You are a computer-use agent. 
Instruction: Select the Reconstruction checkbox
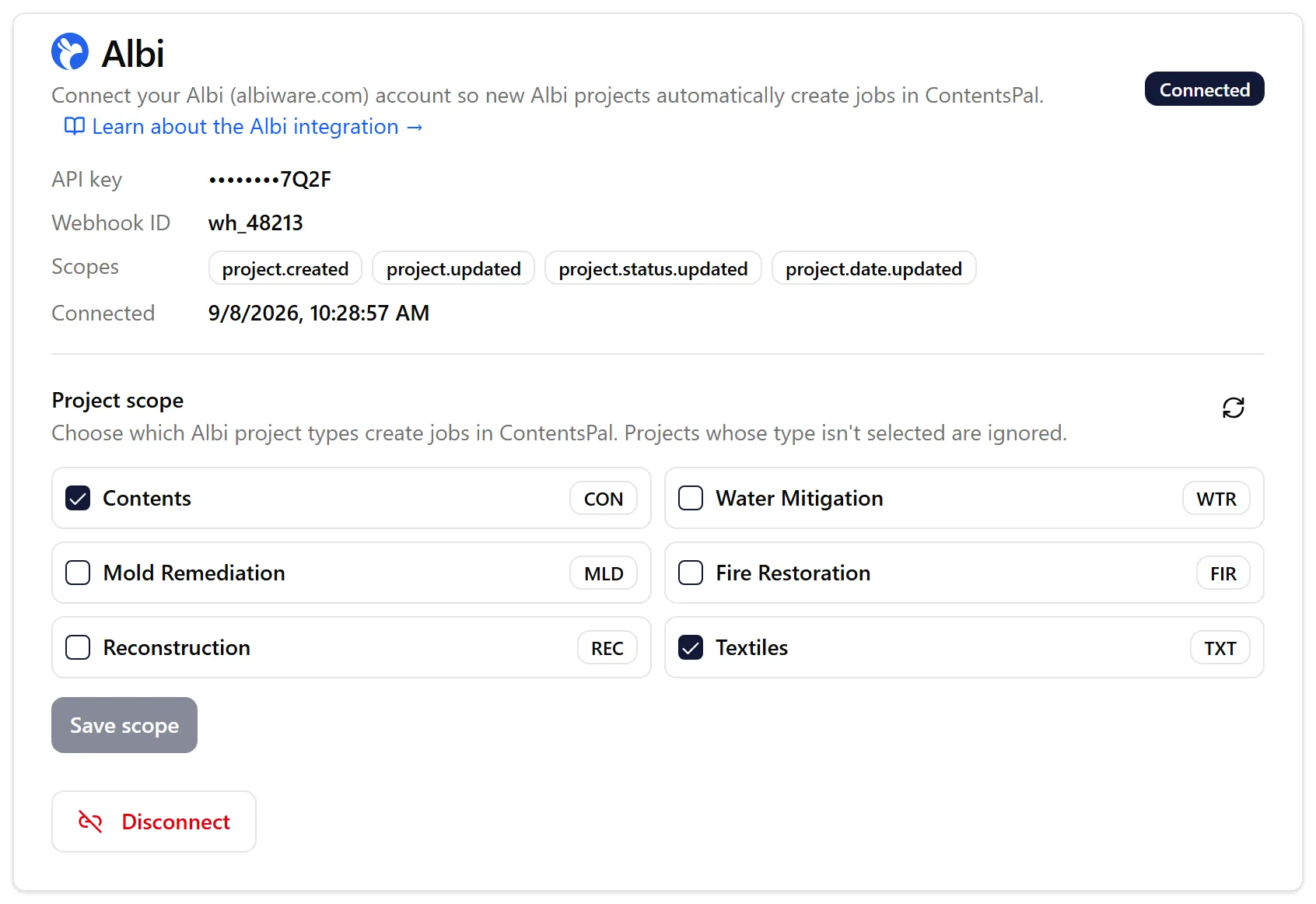point(78,647)
